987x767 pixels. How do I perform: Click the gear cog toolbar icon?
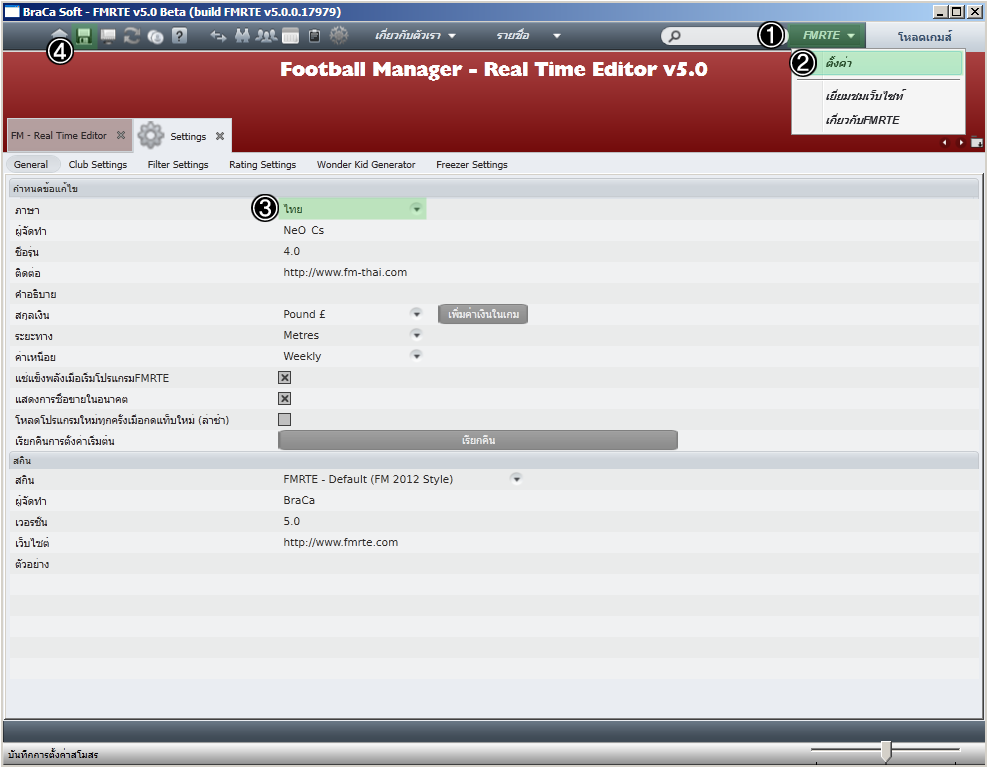pyautogui.click(x=339, y=35)
